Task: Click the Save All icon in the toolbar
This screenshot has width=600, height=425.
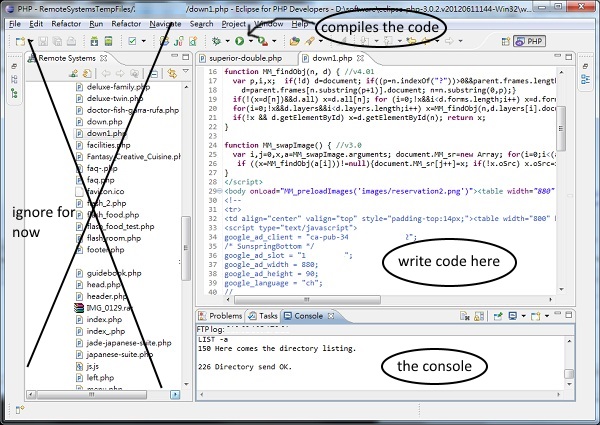Action: point(57,41)
